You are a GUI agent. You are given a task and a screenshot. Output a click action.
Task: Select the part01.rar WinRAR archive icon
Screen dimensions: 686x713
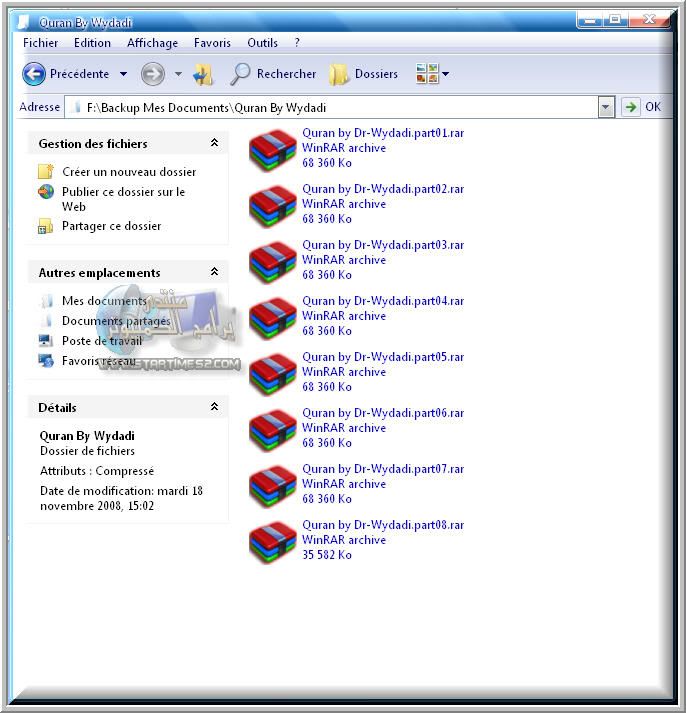(273, 149)
